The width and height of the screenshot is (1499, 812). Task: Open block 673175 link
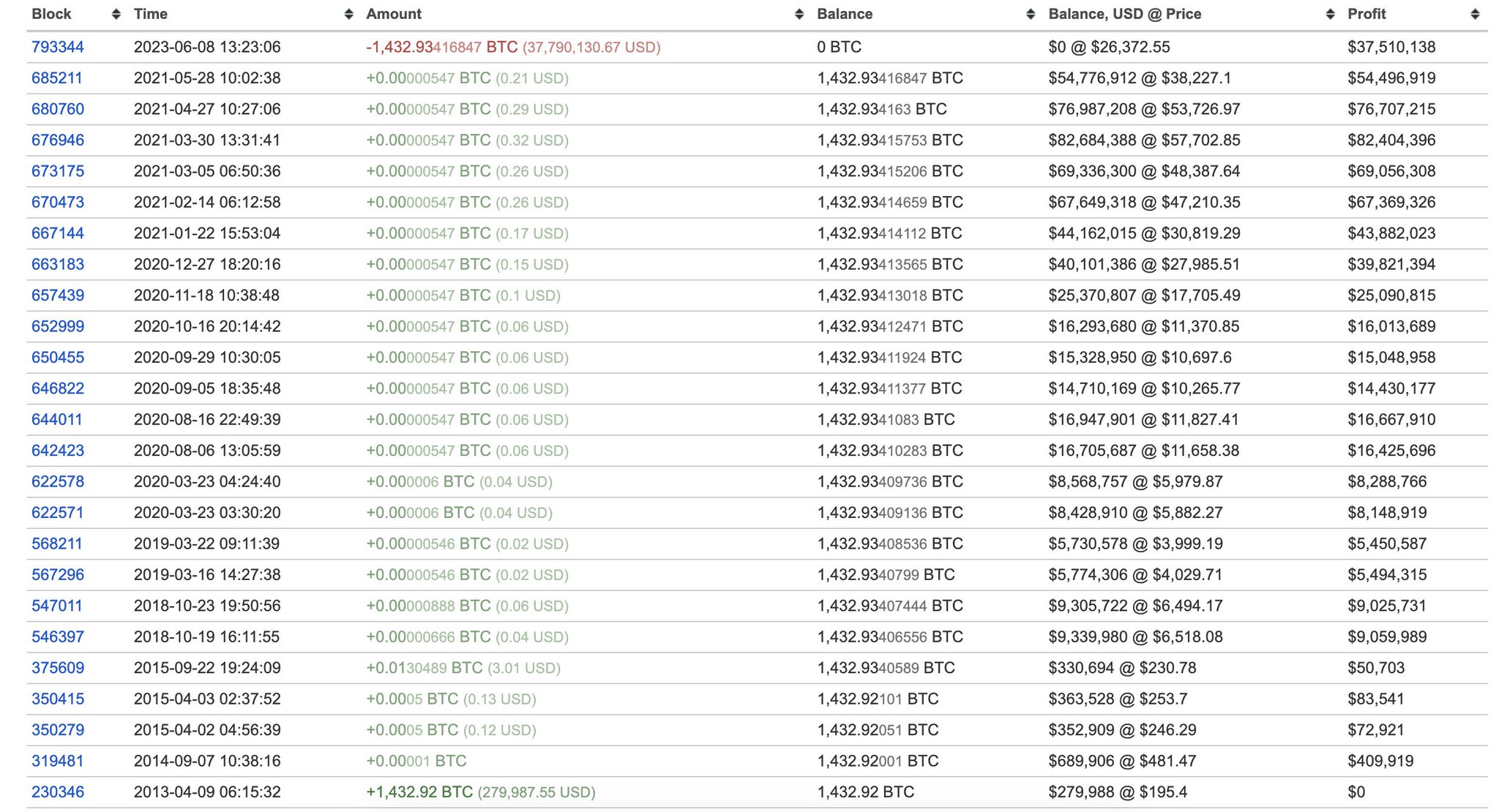tap(58, 172)
